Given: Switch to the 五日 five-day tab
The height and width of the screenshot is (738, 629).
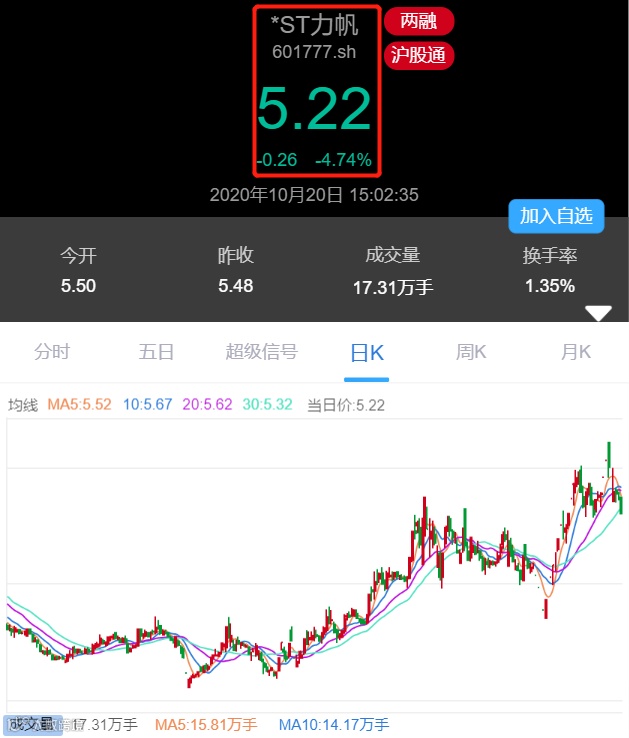Looking at the screenshot, I should pyautogui.click(x=156, y=352).
